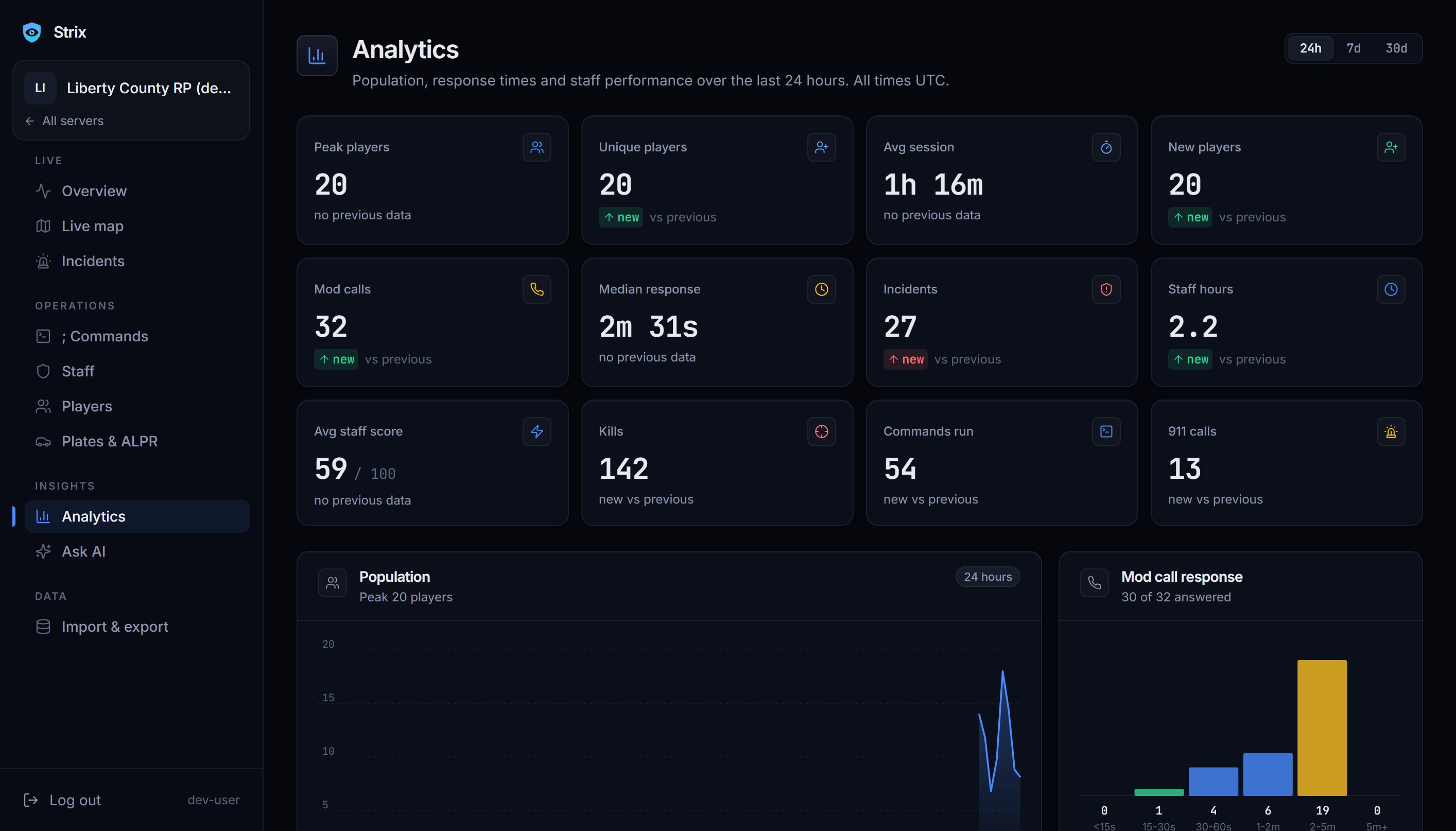Click the Avg staff score lightning icon
The image size is (1456, 831).
[537, 431]
